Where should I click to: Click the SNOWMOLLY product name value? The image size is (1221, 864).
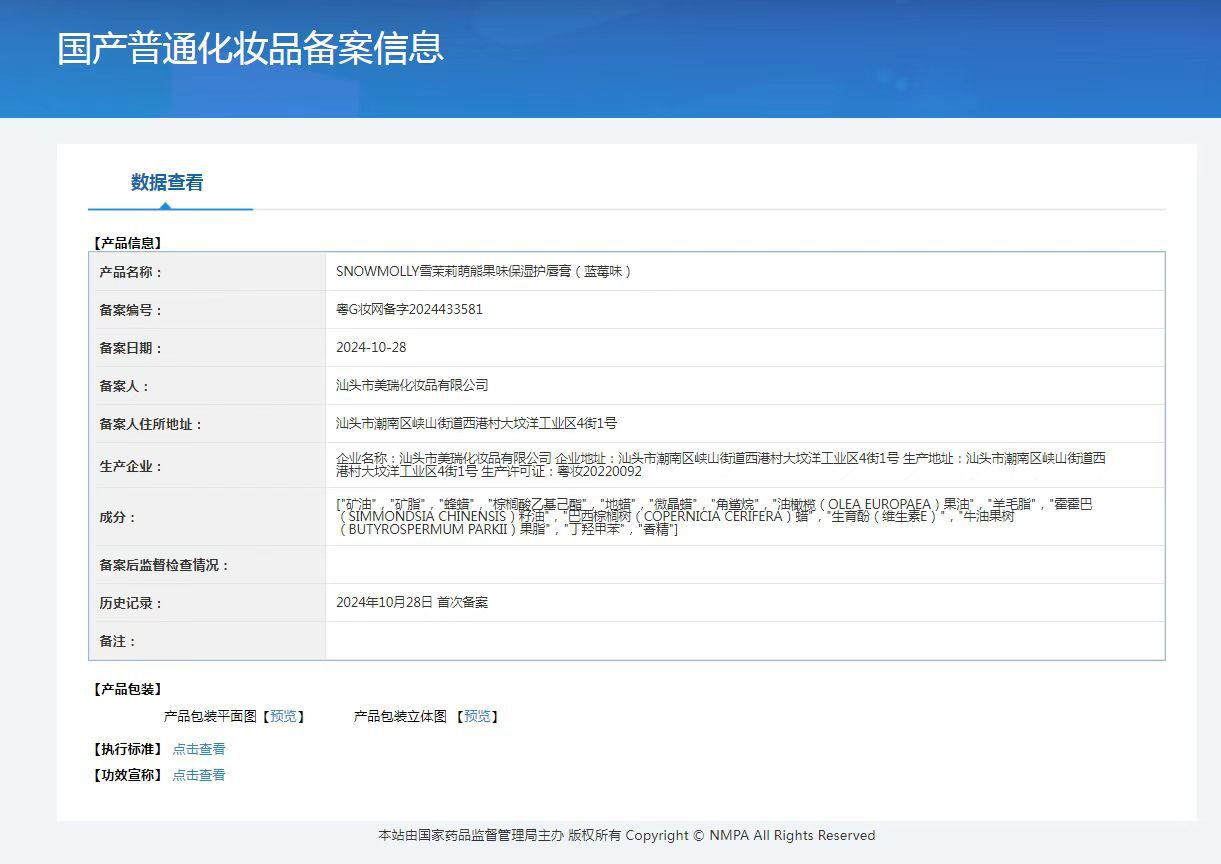click(x=484, y=271)
